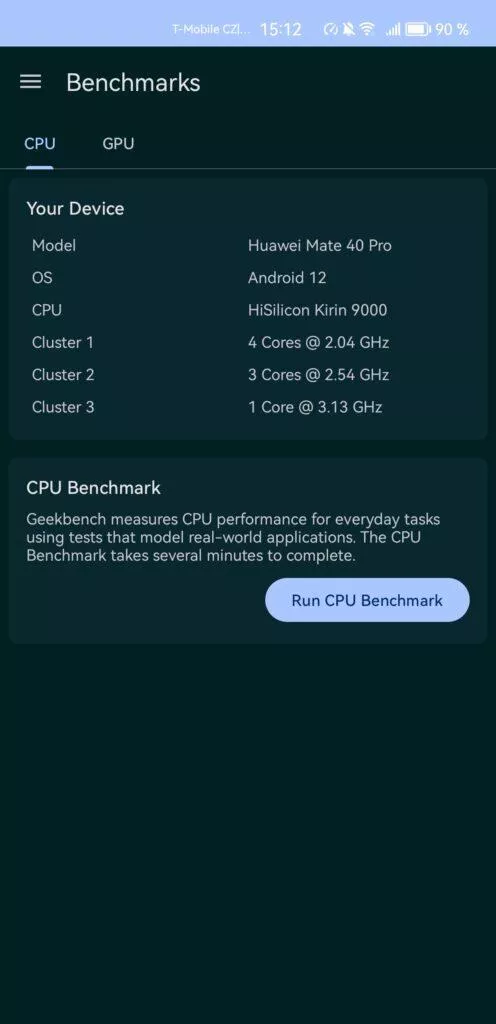Tap the 15:12 clock in status bar
Image resolution: width=496 pixels, height=1024 pixels.
(x=281, y=29)
